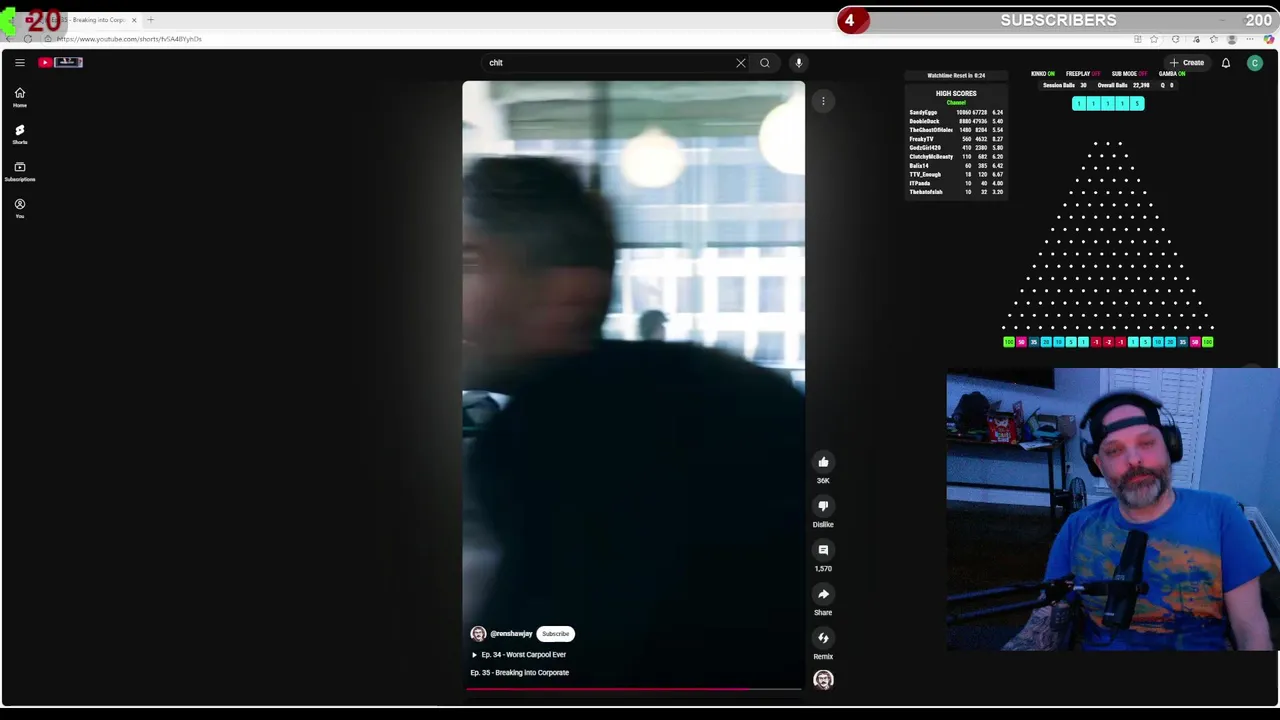Click the Ep. 35 - Breaking into Corporate title
Viewport: 1280px width, 720px height.
point(520,673)
